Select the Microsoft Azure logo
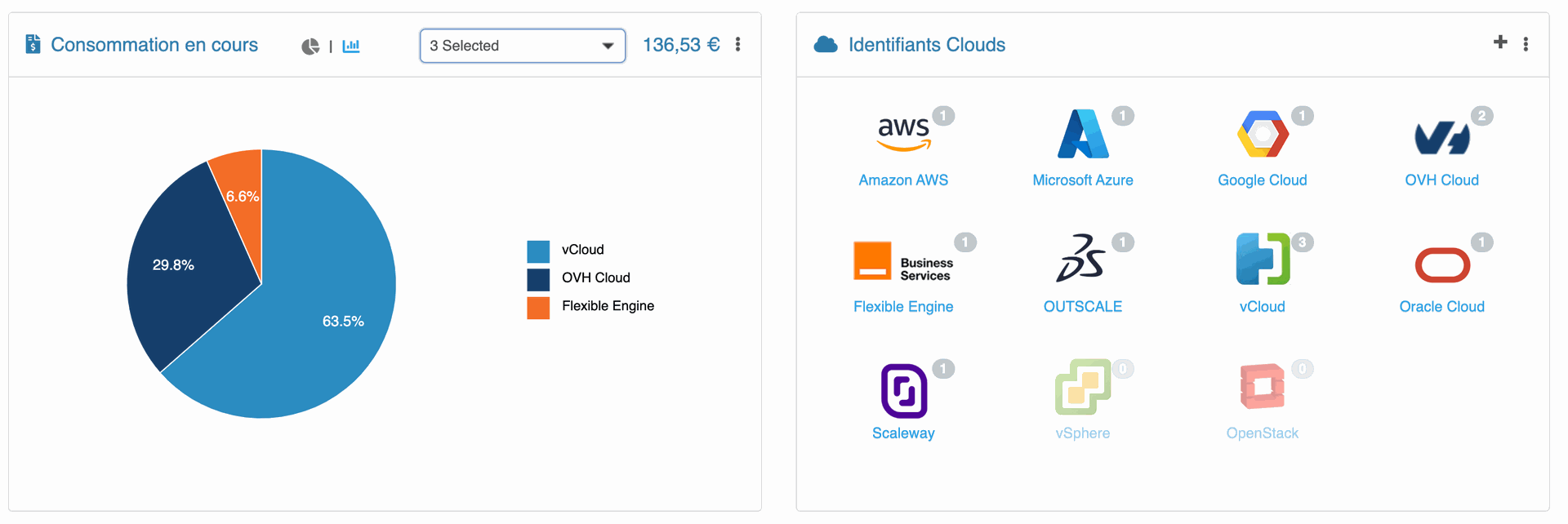Viewport: 1568px width, 524px height. point(1083,134)
